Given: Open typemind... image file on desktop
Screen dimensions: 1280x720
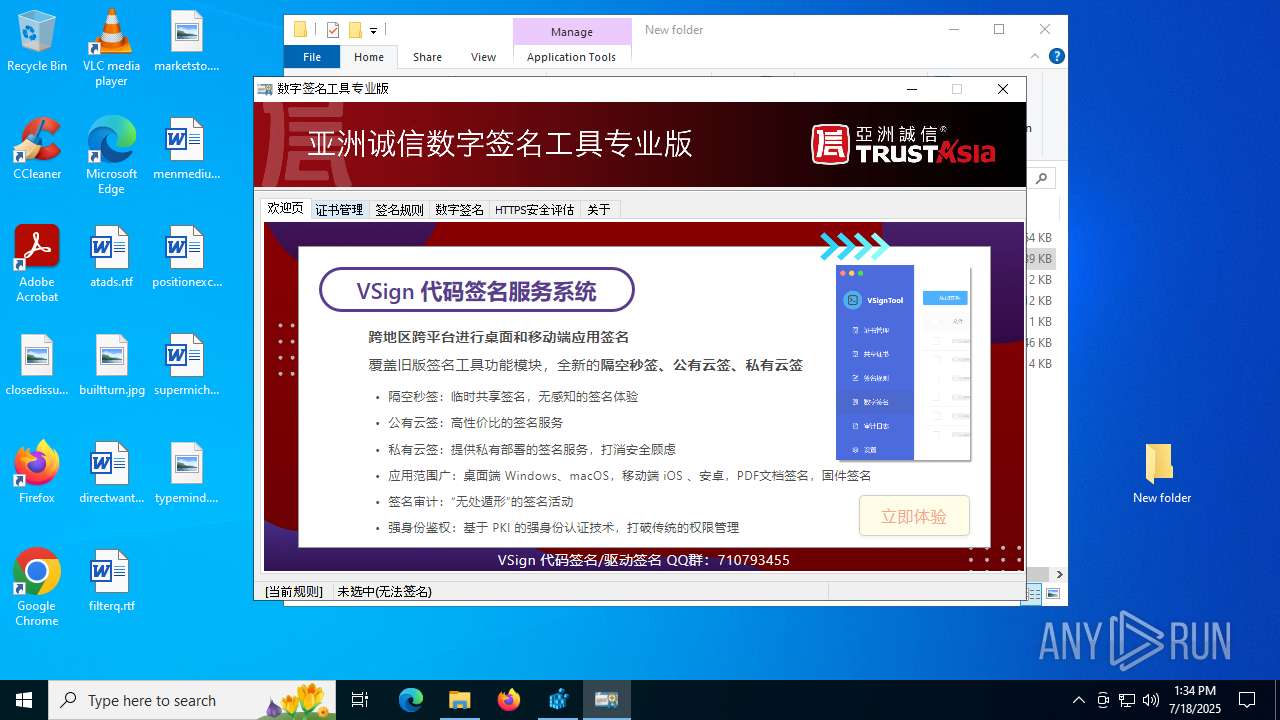Looking at the screenshot, I should pos(186,473).
